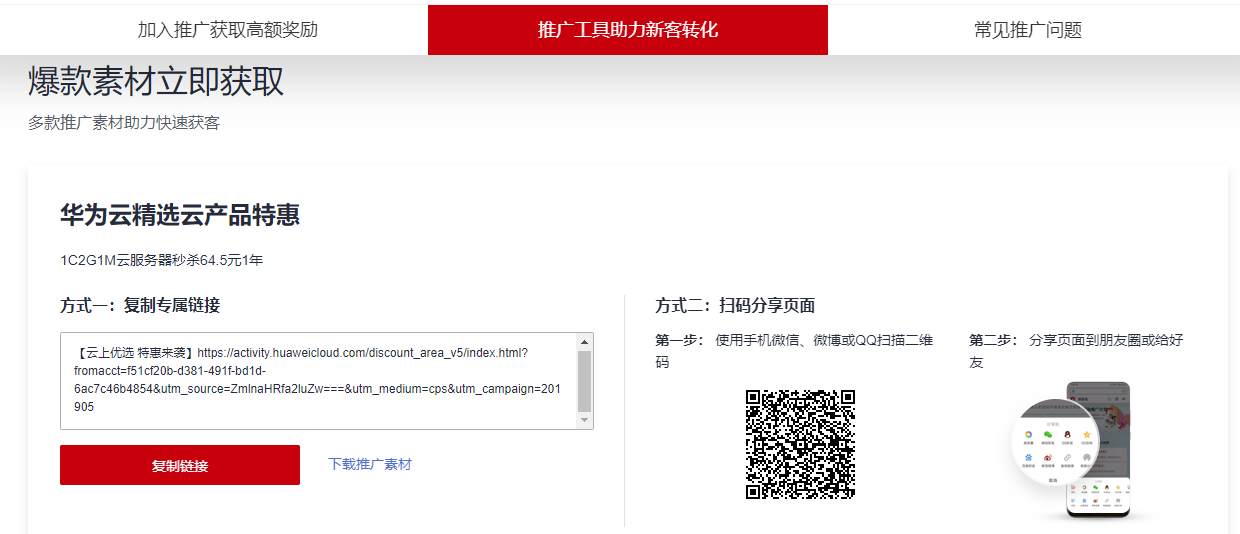Click the 方式二：扫码分享页面 label

[x=735, y=305]
